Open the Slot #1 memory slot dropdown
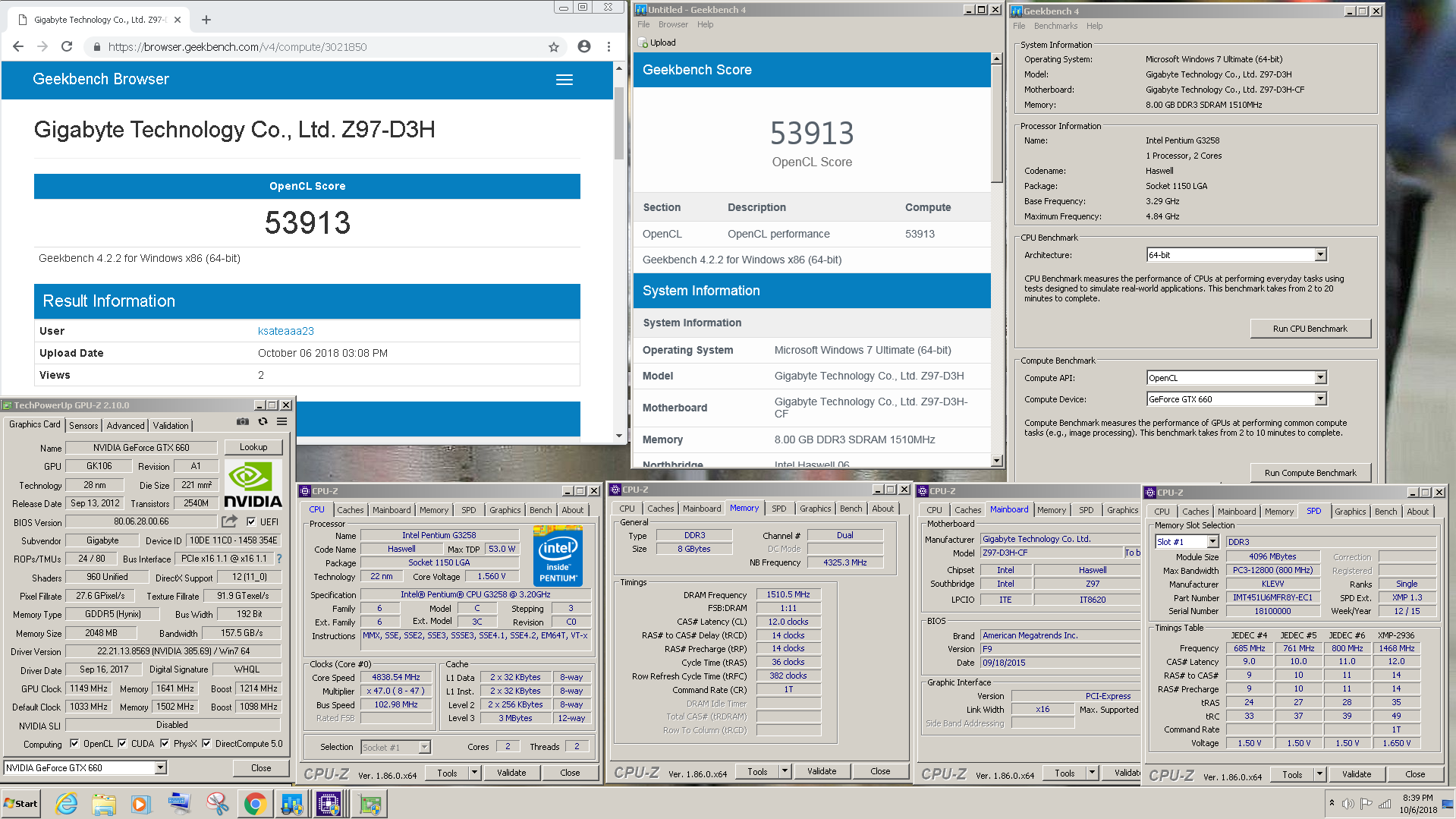The width and height of the screenshot is (1456, 819). [x=1212, y=542]
